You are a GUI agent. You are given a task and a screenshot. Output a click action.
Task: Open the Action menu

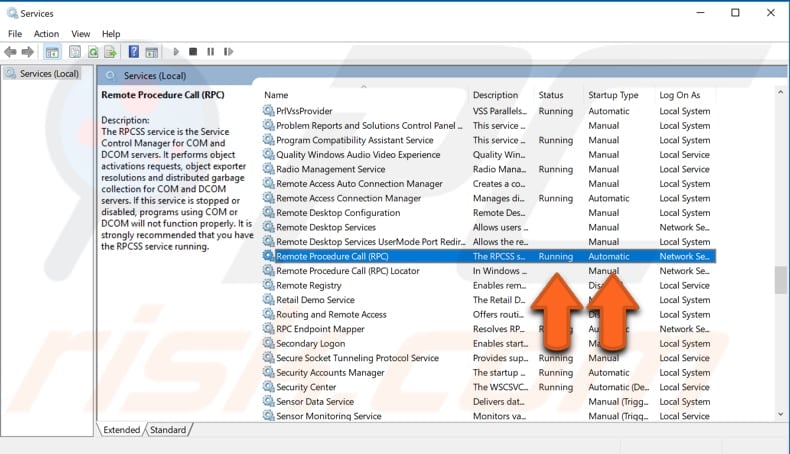[46, 34]
